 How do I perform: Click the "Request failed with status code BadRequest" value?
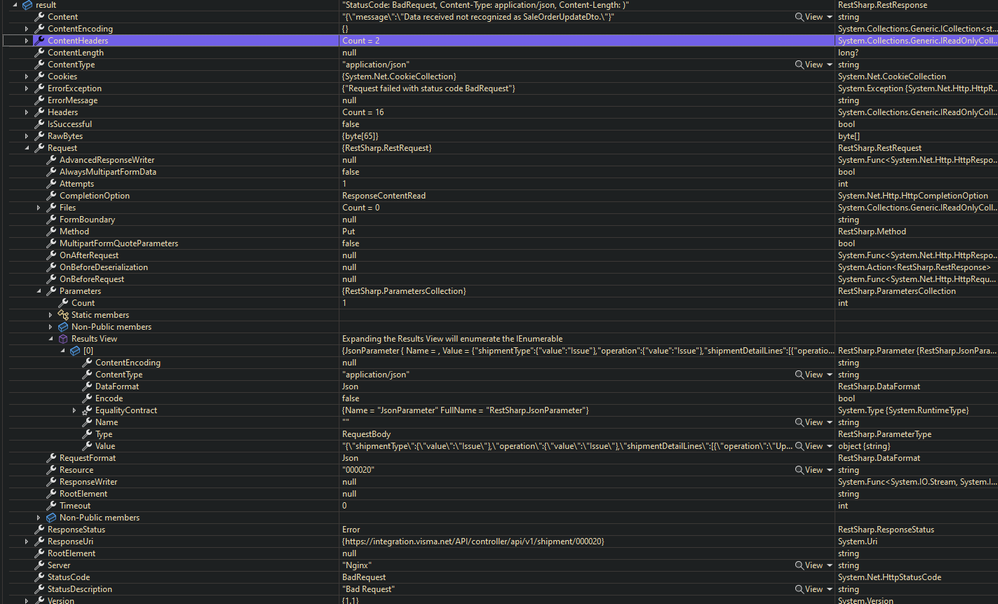(429, 88)
